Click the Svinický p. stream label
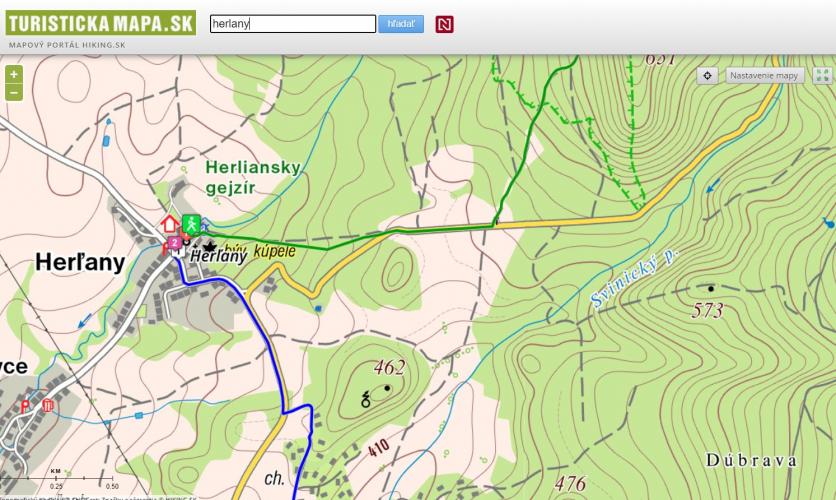836x500 pixels. pyautogui.click(x=634, y=281)
